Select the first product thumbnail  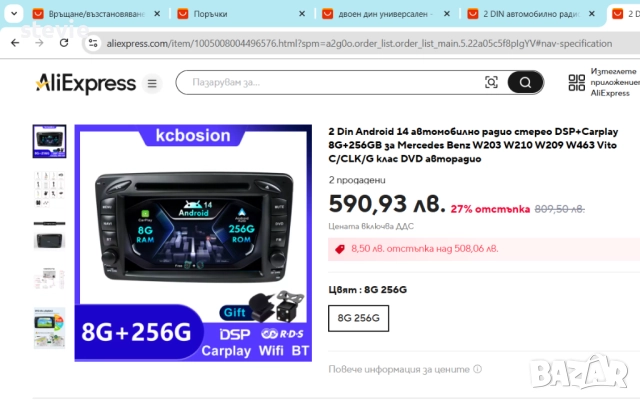49,141
